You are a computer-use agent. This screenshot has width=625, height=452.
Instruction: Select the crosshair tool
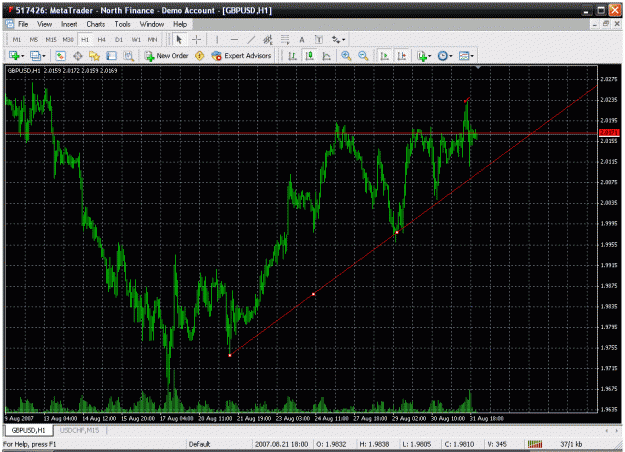pyautogui.click(x=197, y=39)
